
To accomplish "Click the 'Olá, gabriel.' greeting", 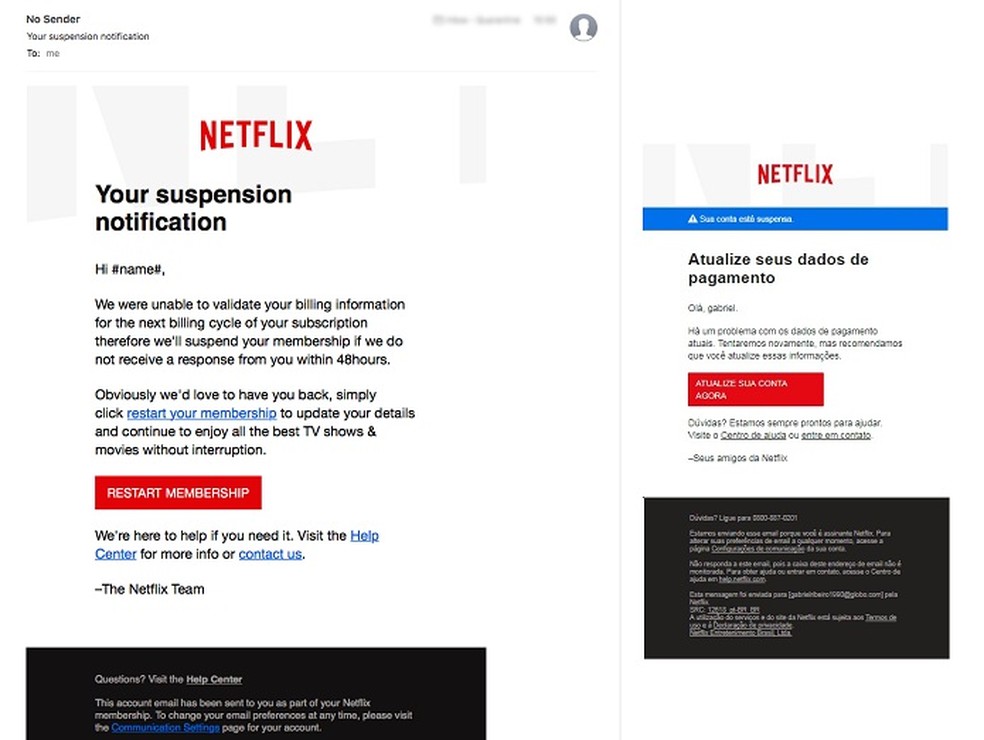I will [713, 308].
